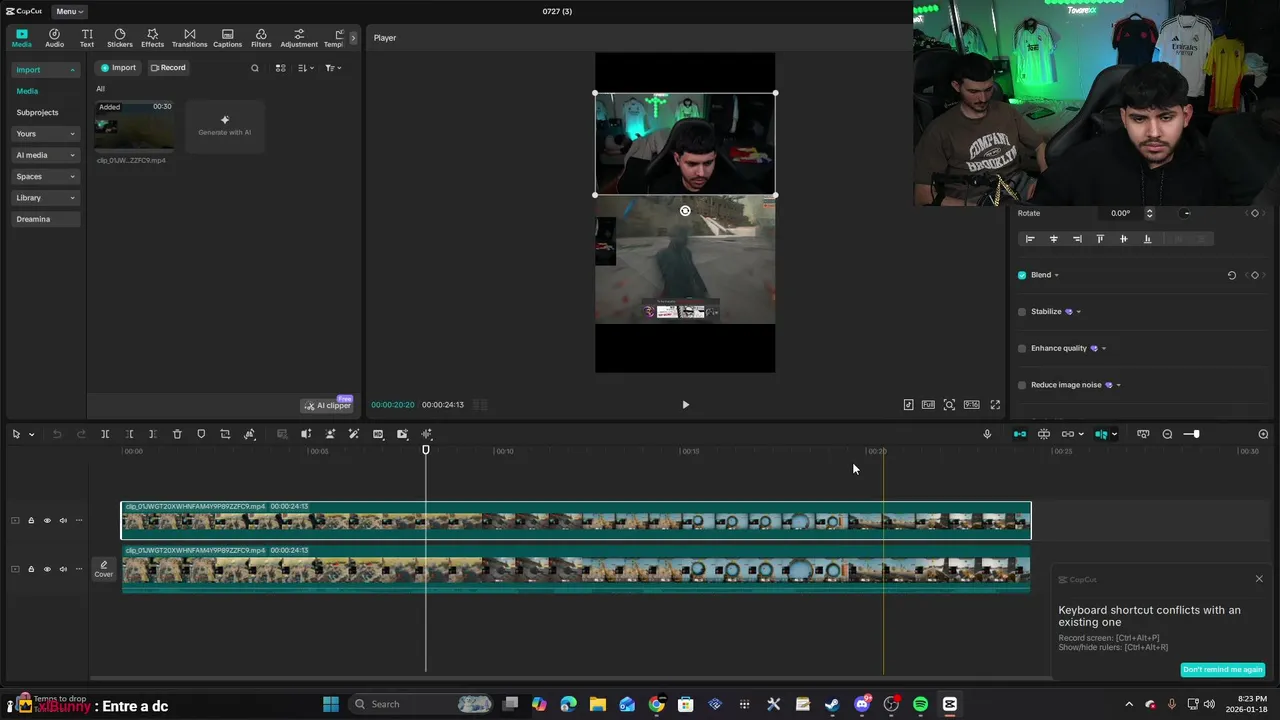Open the Transitions tab
Image resolution: width=1280 pixels, height=720 pixels.
click(189, 38)
